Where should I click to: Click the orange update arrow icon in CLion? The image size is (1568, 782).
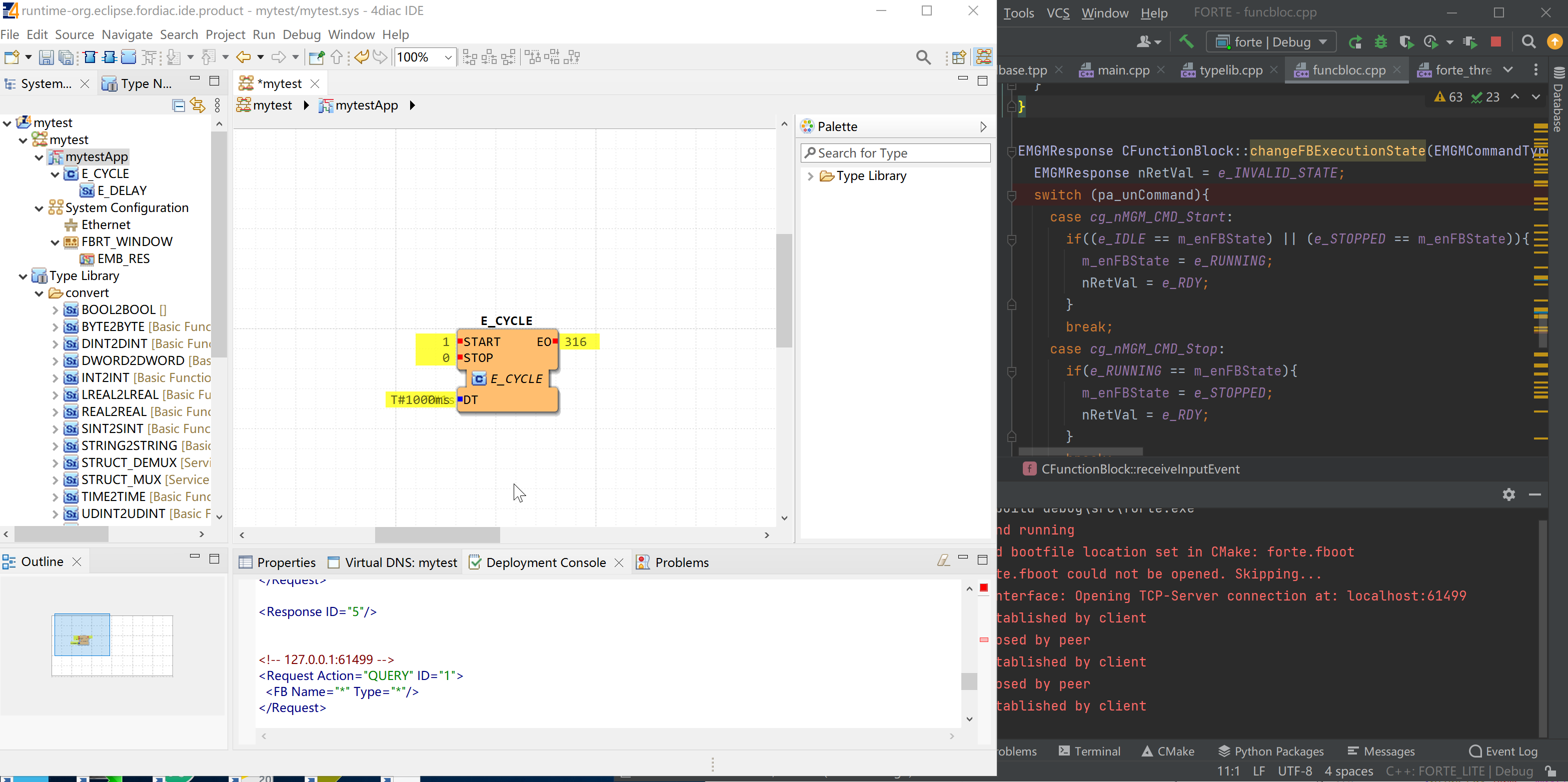pyautogui.click(x=1554, y=42)
